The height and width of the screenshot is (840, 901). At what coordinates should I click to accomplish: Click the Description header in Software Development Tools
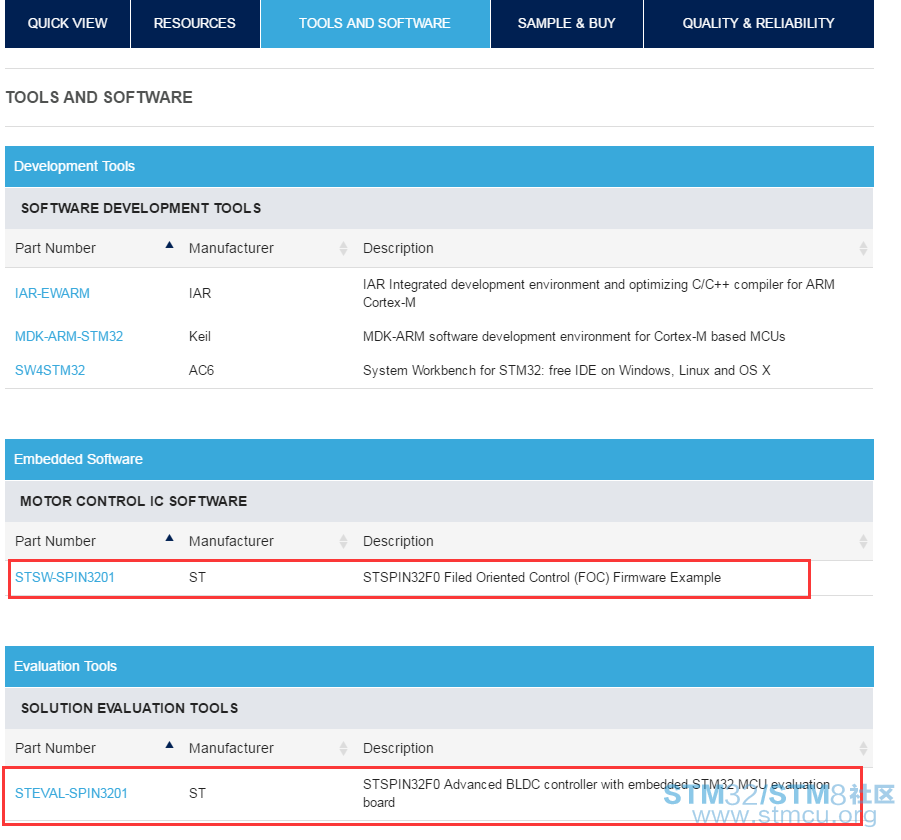coord(398,248)
